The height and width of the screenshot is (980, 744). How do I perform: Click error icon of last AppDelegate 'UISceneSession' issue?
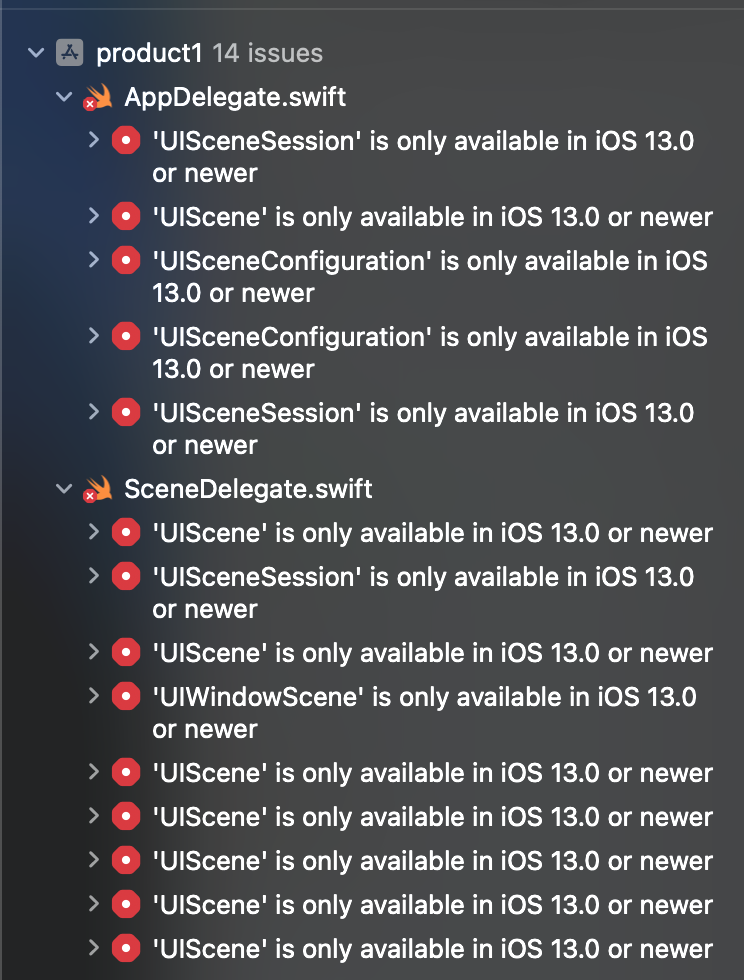pos(126,412)
